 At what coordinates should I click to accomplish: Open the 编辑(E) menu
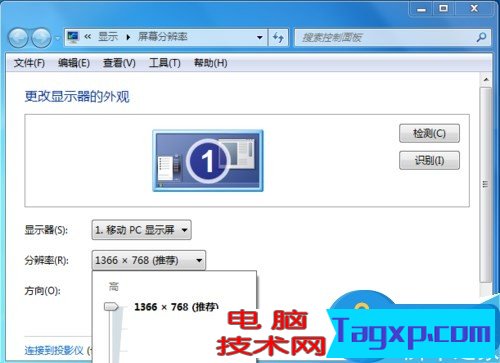(74, 63)
